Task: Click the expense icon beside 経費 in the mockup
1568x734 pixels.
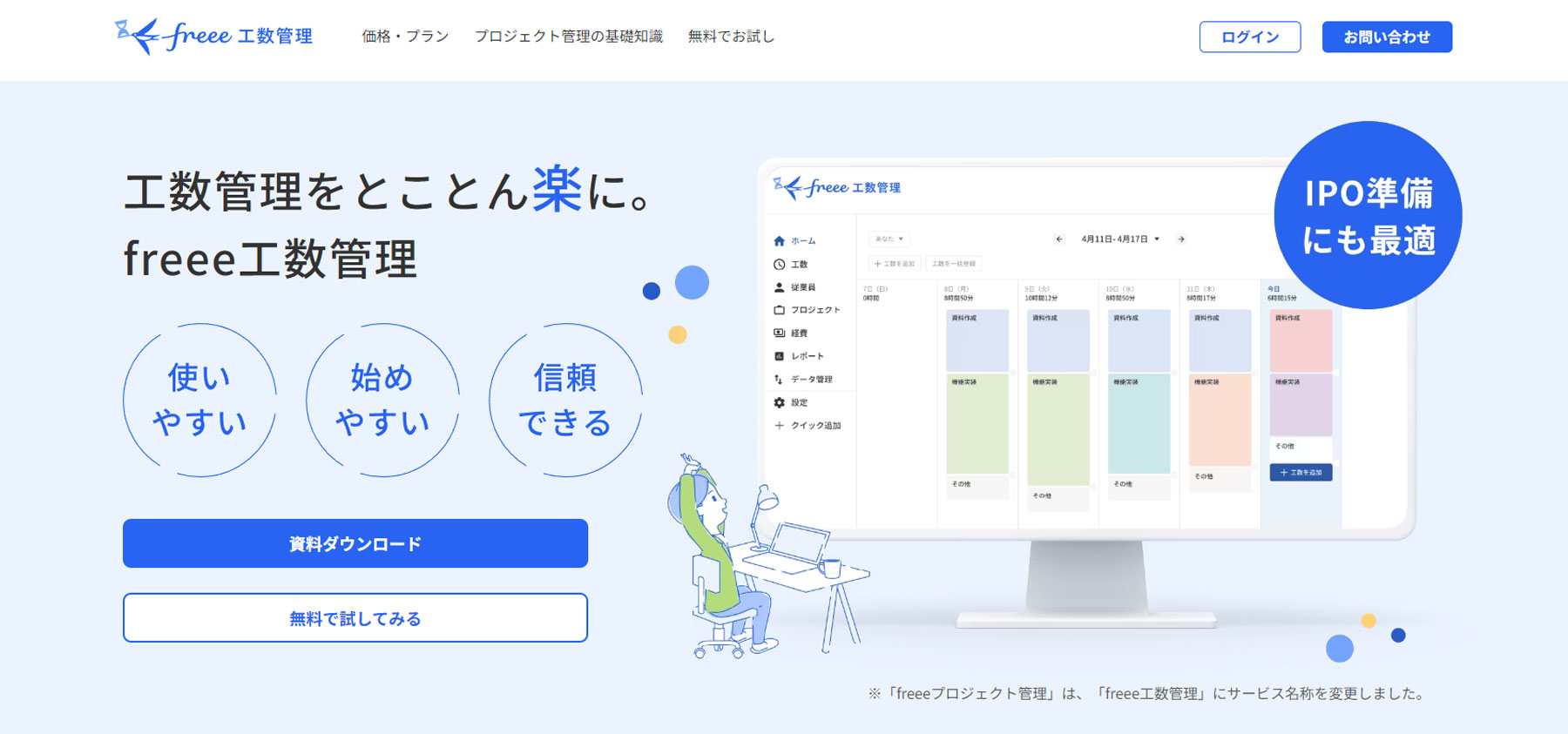Action: pos(779,333)
